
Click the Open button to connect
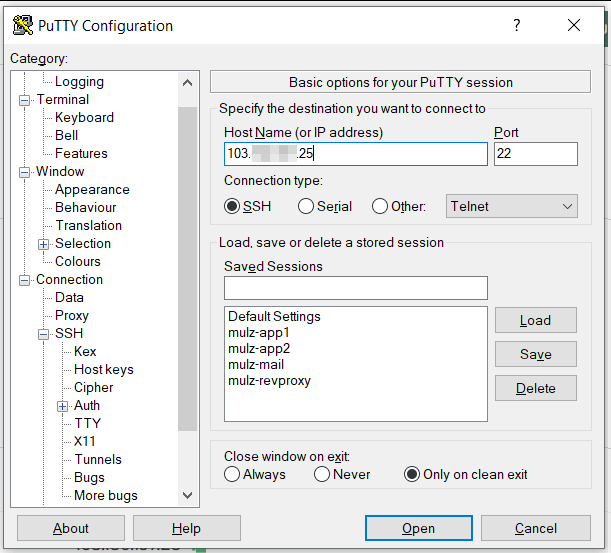pyautogui.click(x=418, y=528)
